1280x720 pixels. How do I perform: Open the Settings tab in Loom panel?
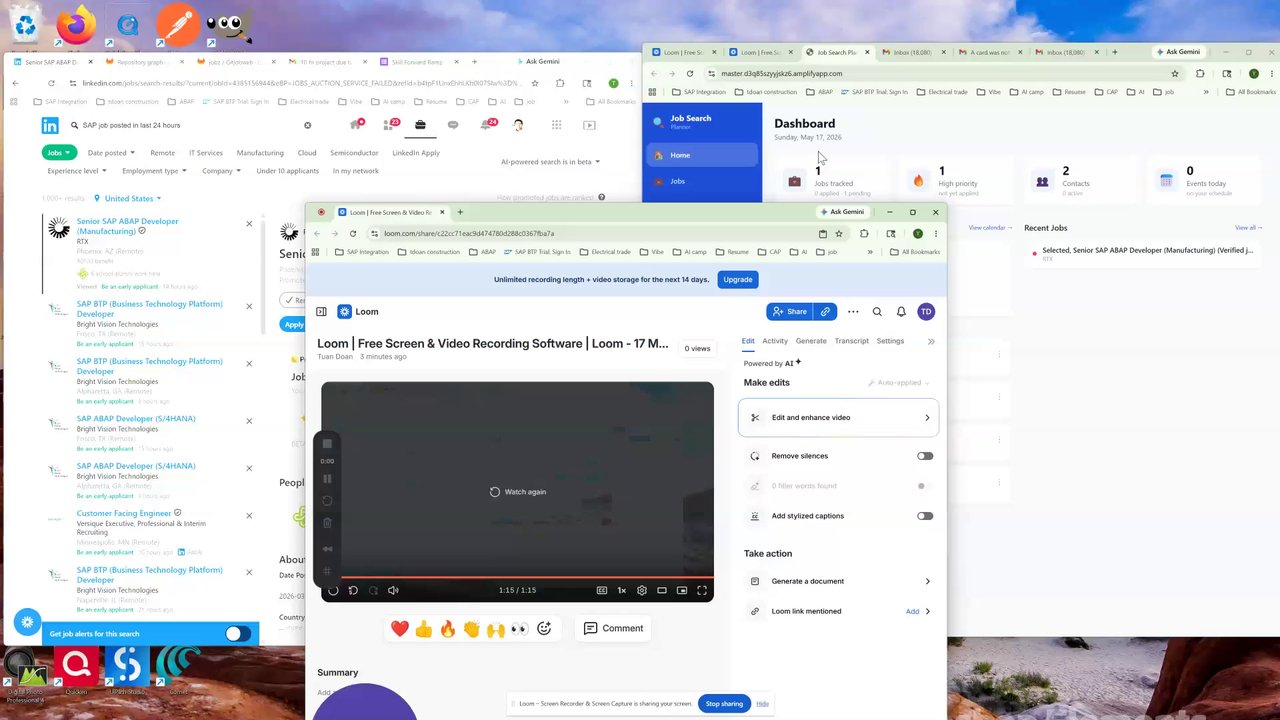890,341
